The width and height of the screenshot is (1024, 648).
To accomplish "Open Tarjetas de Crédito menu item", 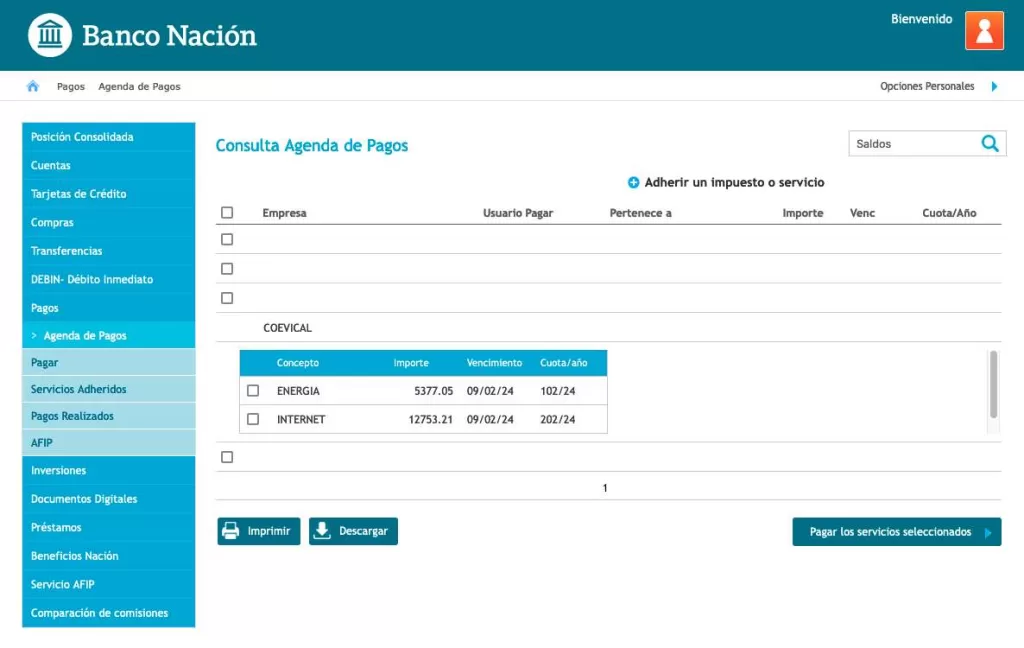I will (x=108, y=194).
